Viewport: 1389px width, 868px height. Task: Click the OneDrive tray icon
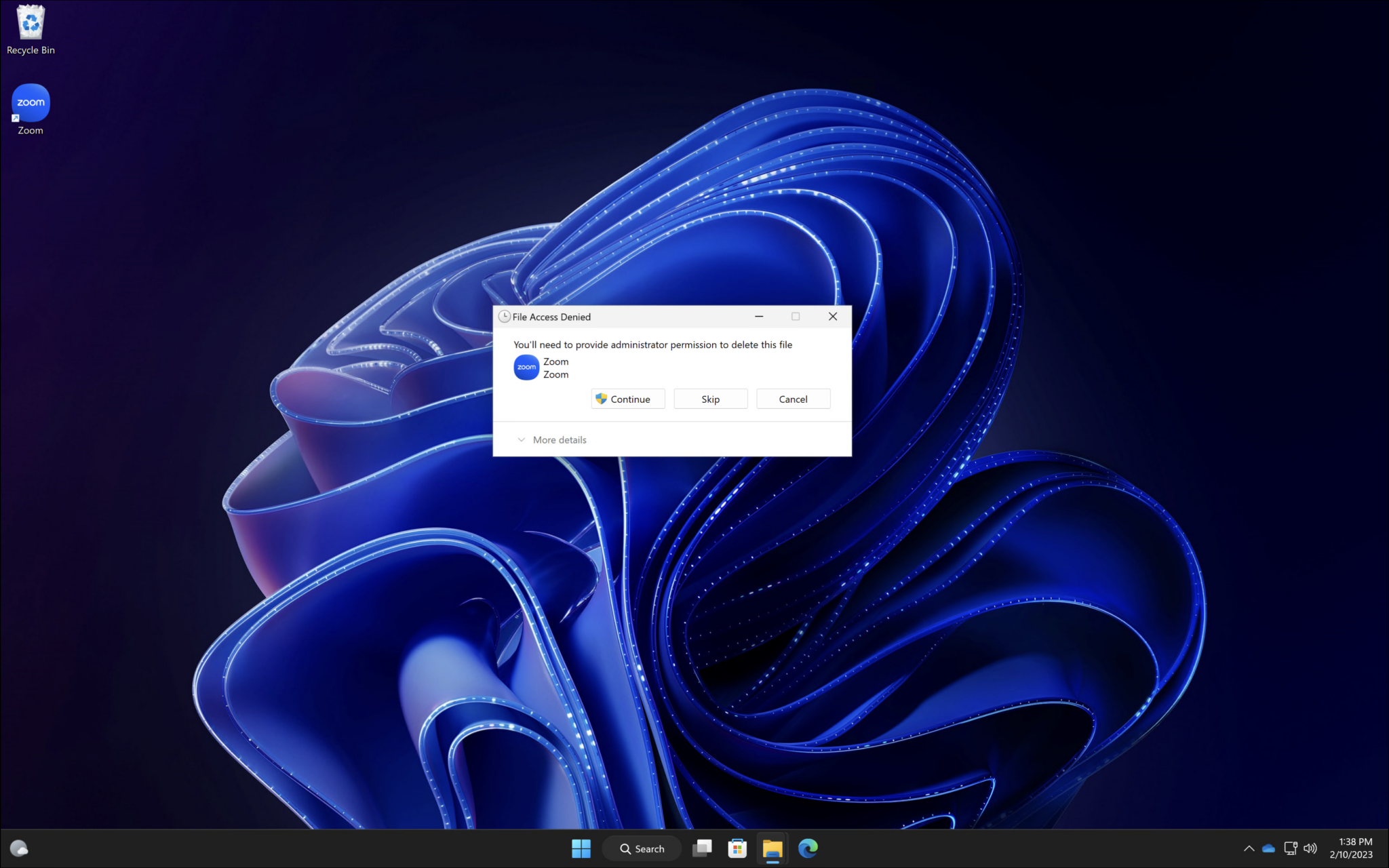(x=1268, y=848)
